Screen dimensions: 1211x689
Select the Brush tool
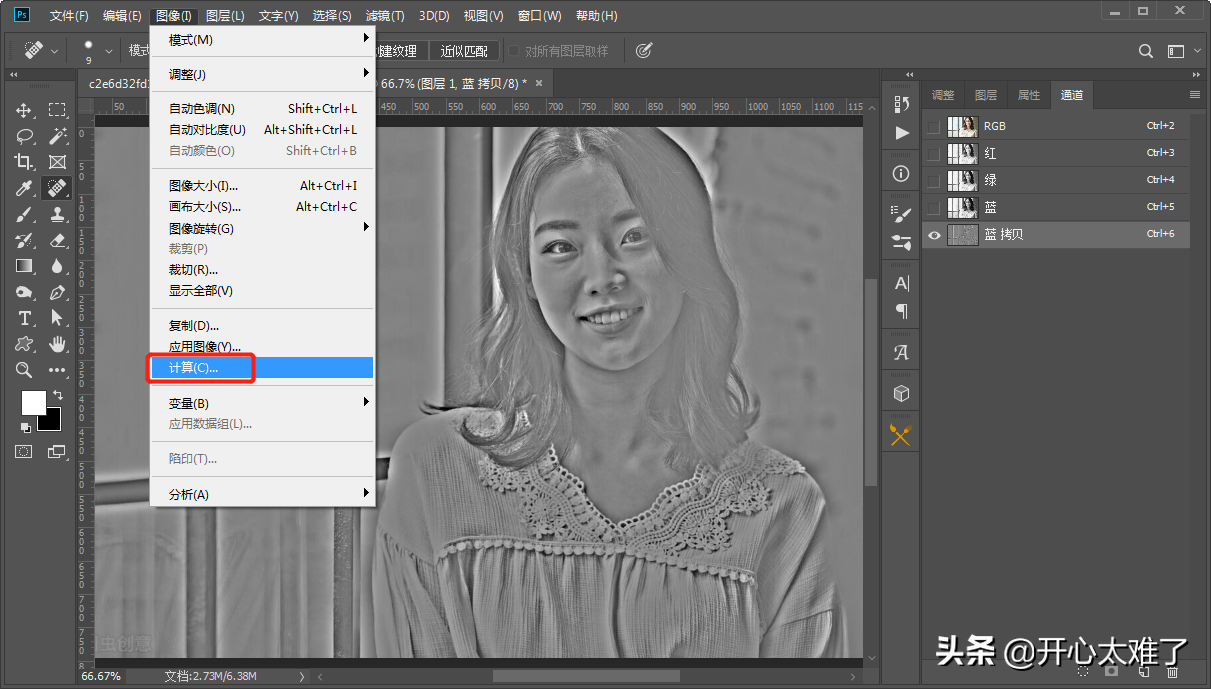pyautogui.click(x=24, y=214)
